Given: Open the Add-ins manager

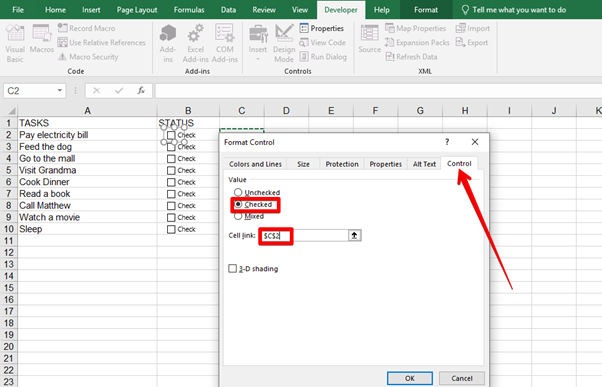Looking at the screenshot, I should (168, 43).
